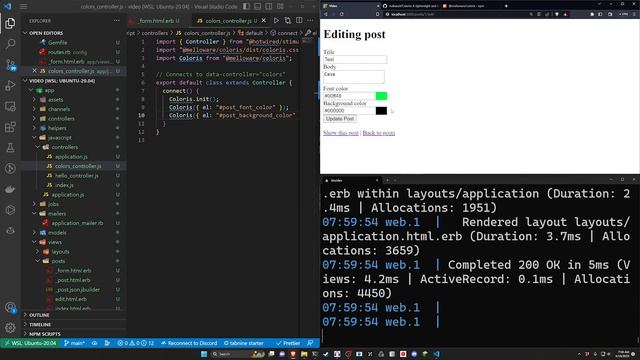Viewport: 640px width, 360px height.
Task: Click the Body textarea in browser
Action: coord(354,77)
